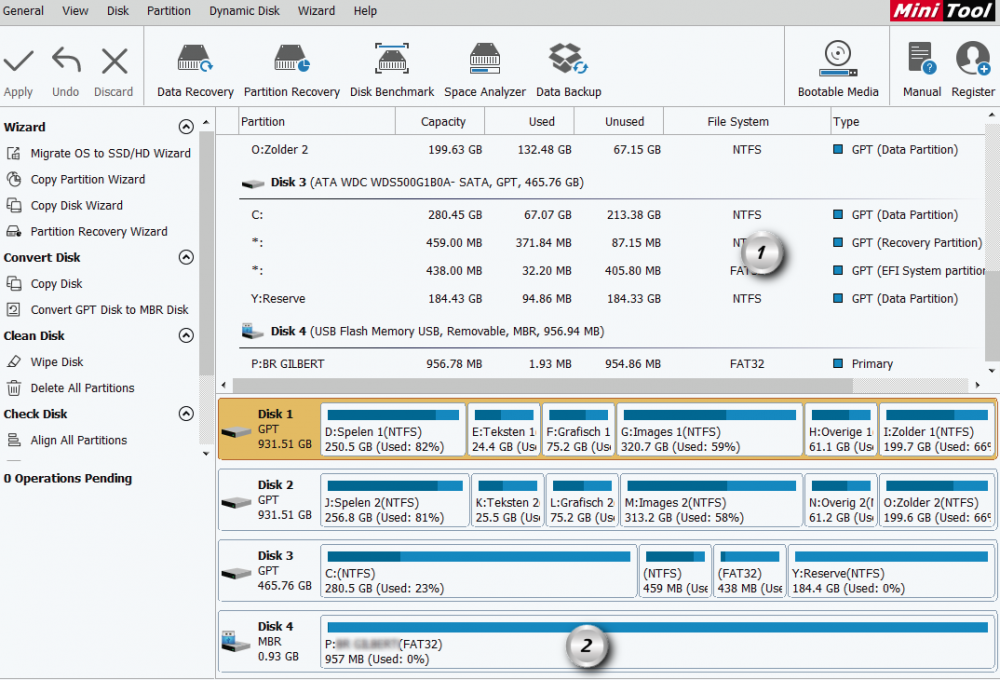Click the Register account icon
The image size is (1000, 680).
tap(972, 60)
